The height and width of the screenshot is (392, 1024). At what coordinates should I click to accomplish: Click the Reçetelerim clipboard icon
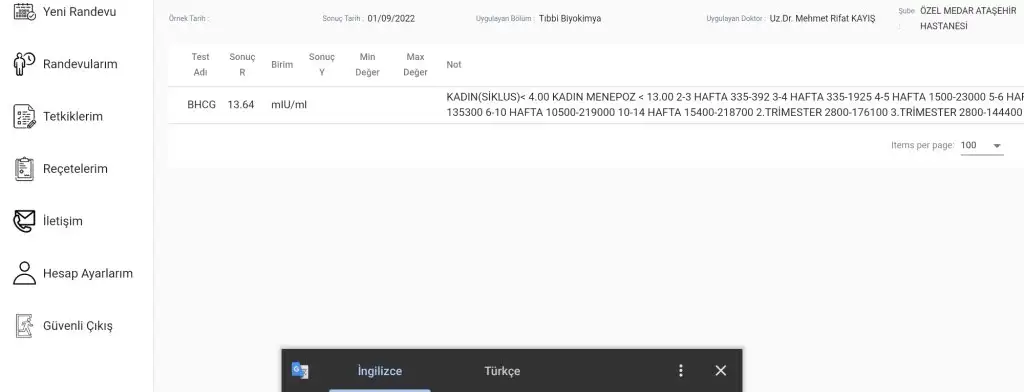pos(25,169)
